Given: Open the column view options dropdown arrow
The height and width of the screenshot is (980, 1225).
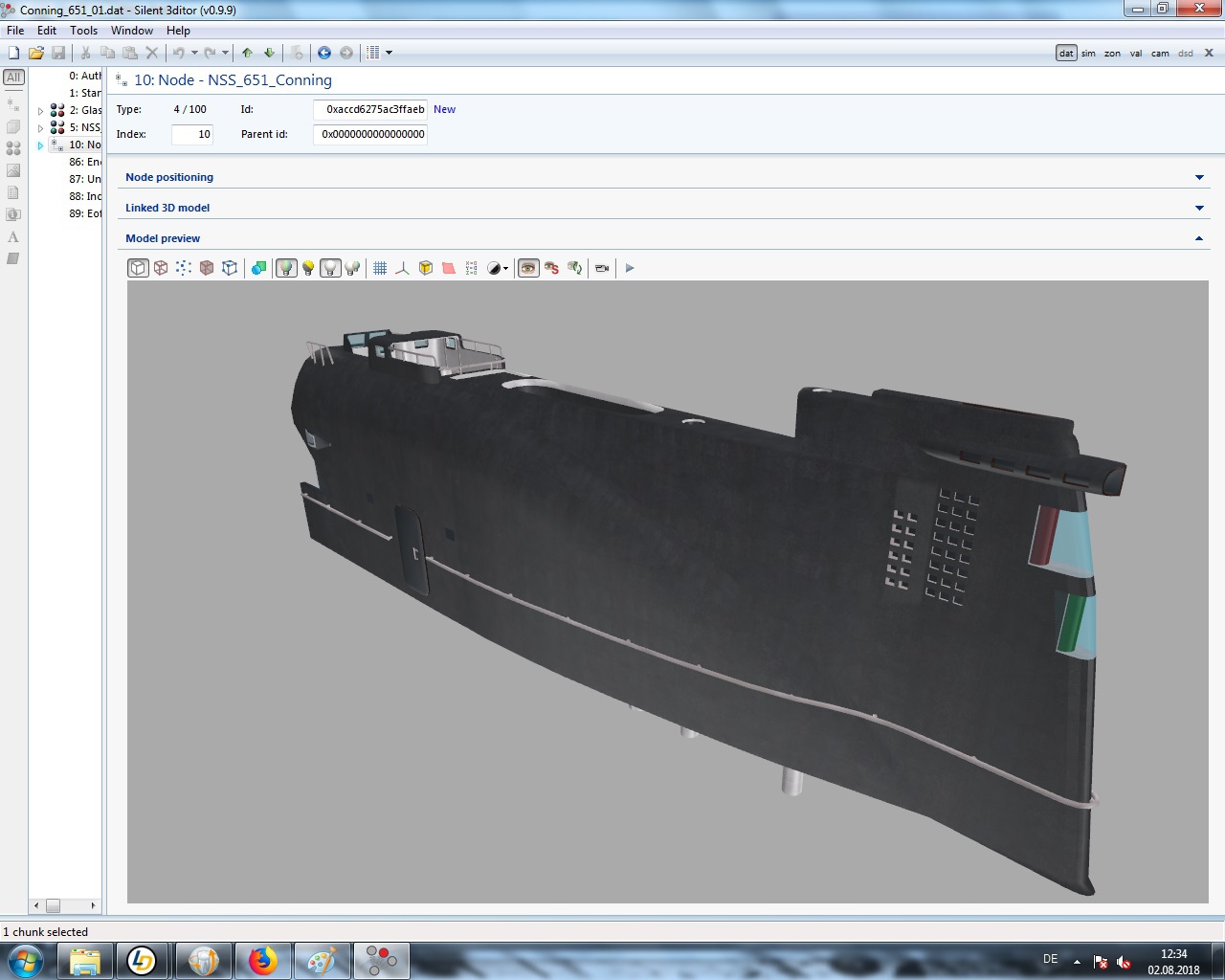Looking at the screenshot, I should point(389,53).
